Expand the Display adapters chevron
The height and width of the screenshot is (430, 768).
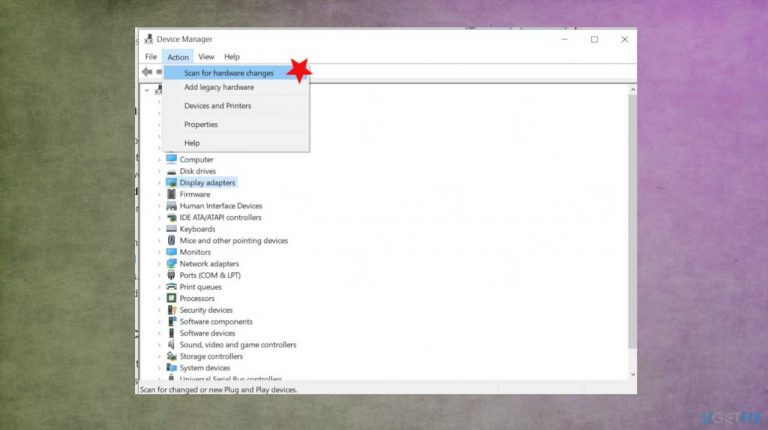(x=159, y=183)
